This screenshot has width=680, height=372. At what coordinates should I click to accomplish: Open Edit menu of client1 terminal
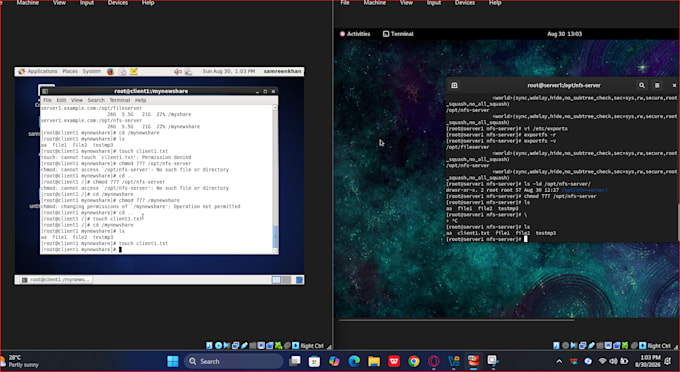click(x=61, y=100)
